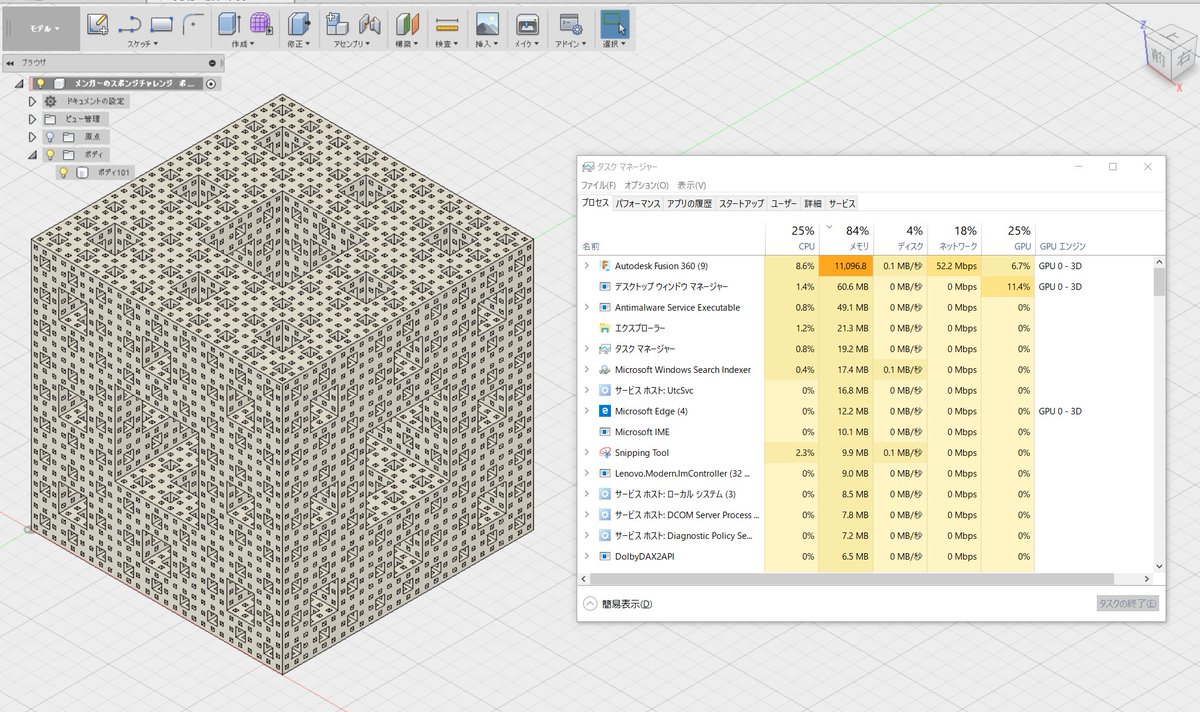1200x712 pixels.
Task: Select the New Component assemble icon
Action: pos(337,24)
